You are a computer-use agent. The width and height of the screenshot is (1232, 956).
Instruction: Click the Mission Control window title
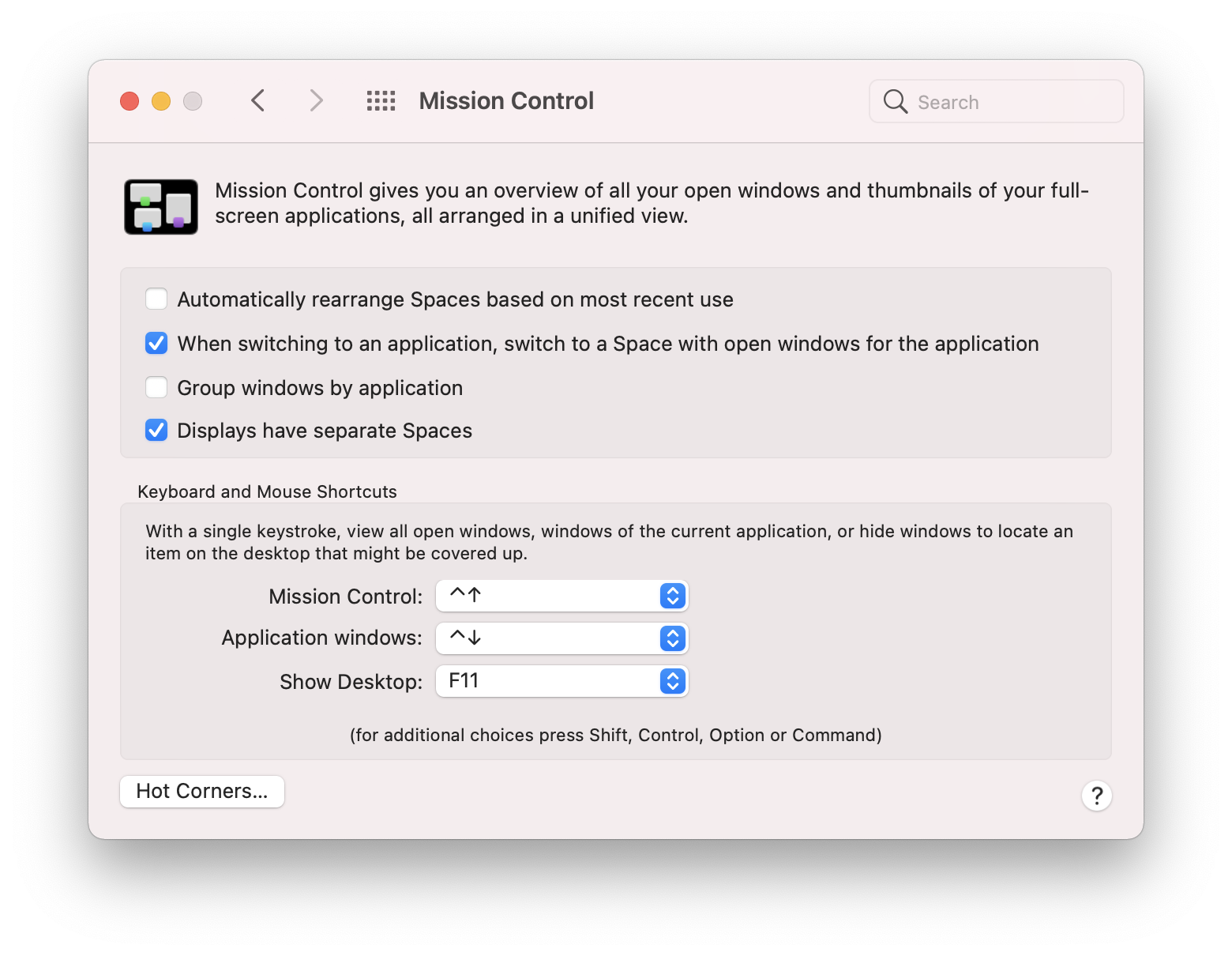point(506,101)
